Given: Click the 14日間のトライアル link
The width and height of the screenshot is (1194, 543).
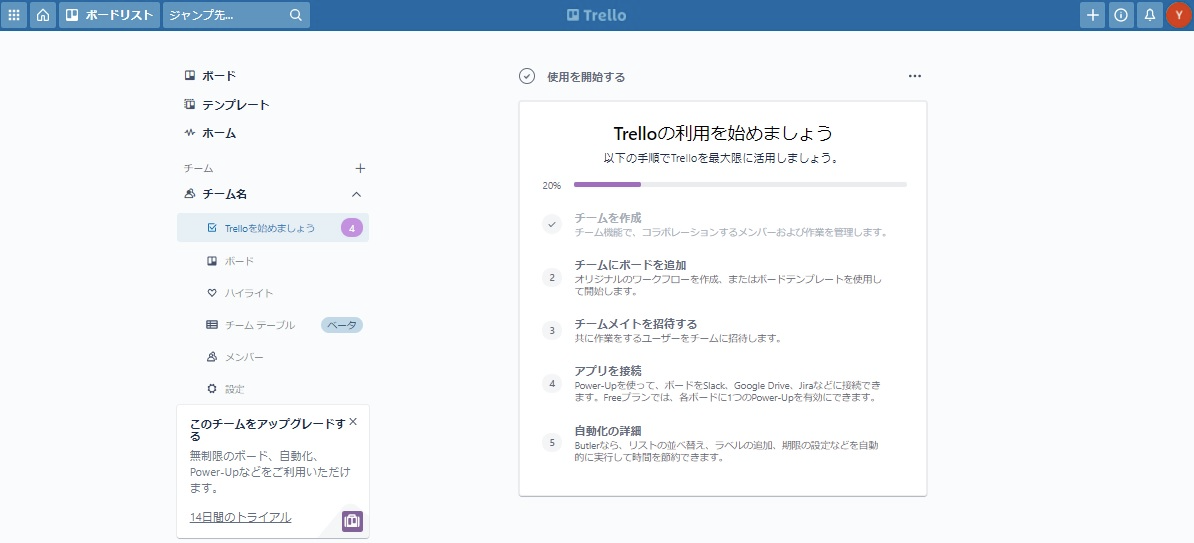Looking at the screenshot, I should click(240, 517).
